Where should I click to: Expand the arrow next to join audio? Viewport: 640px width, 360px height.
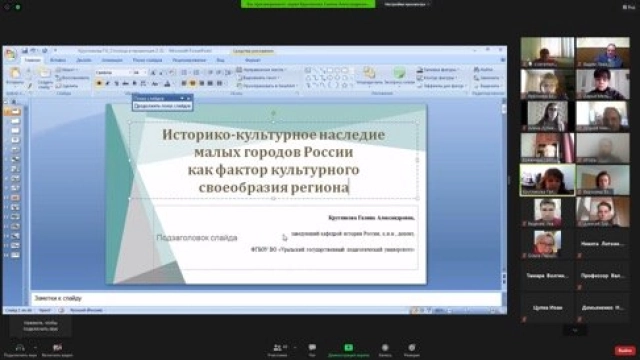point(35,347)
